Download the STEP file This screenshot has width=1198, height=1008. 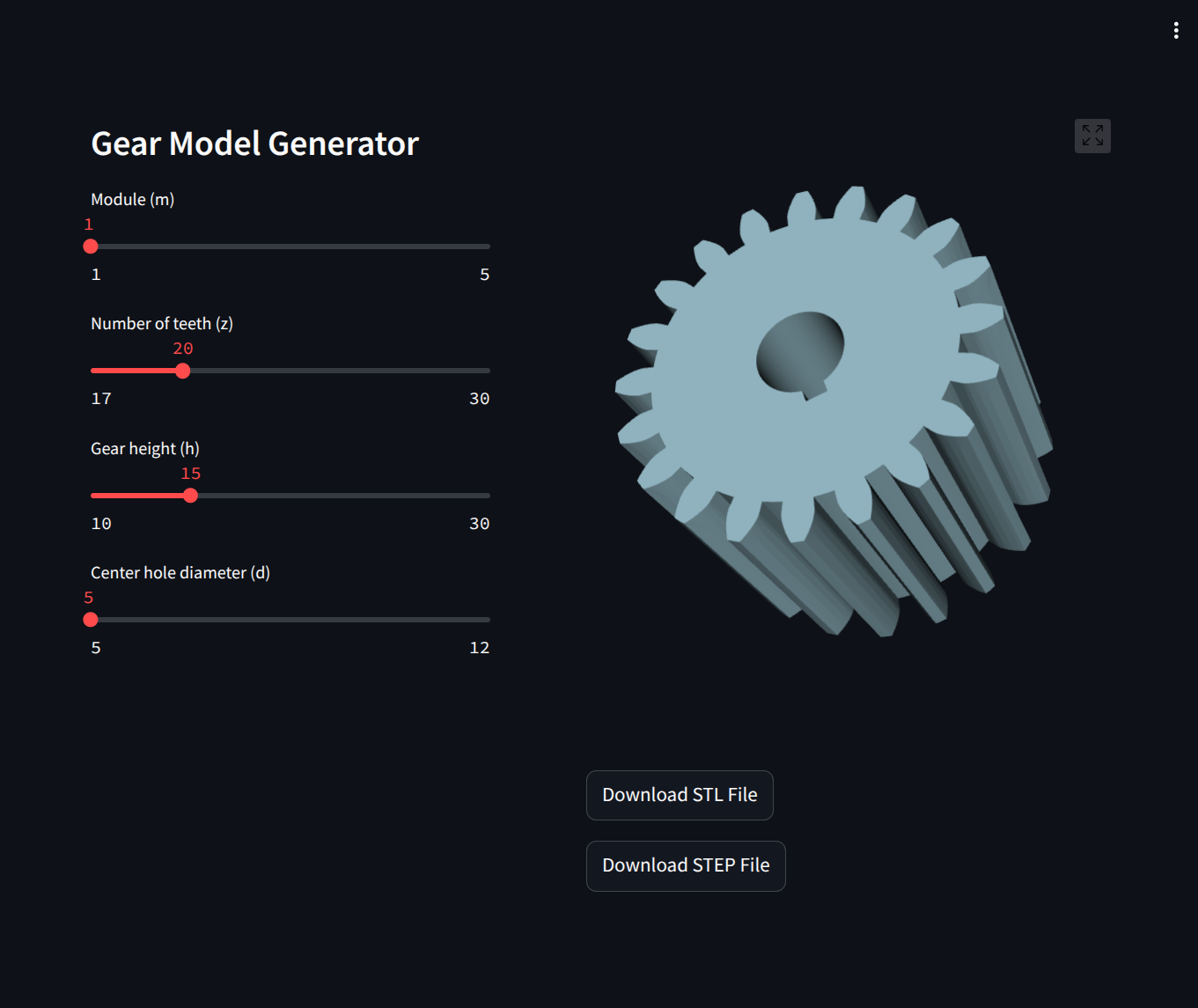tap(686, 865)
